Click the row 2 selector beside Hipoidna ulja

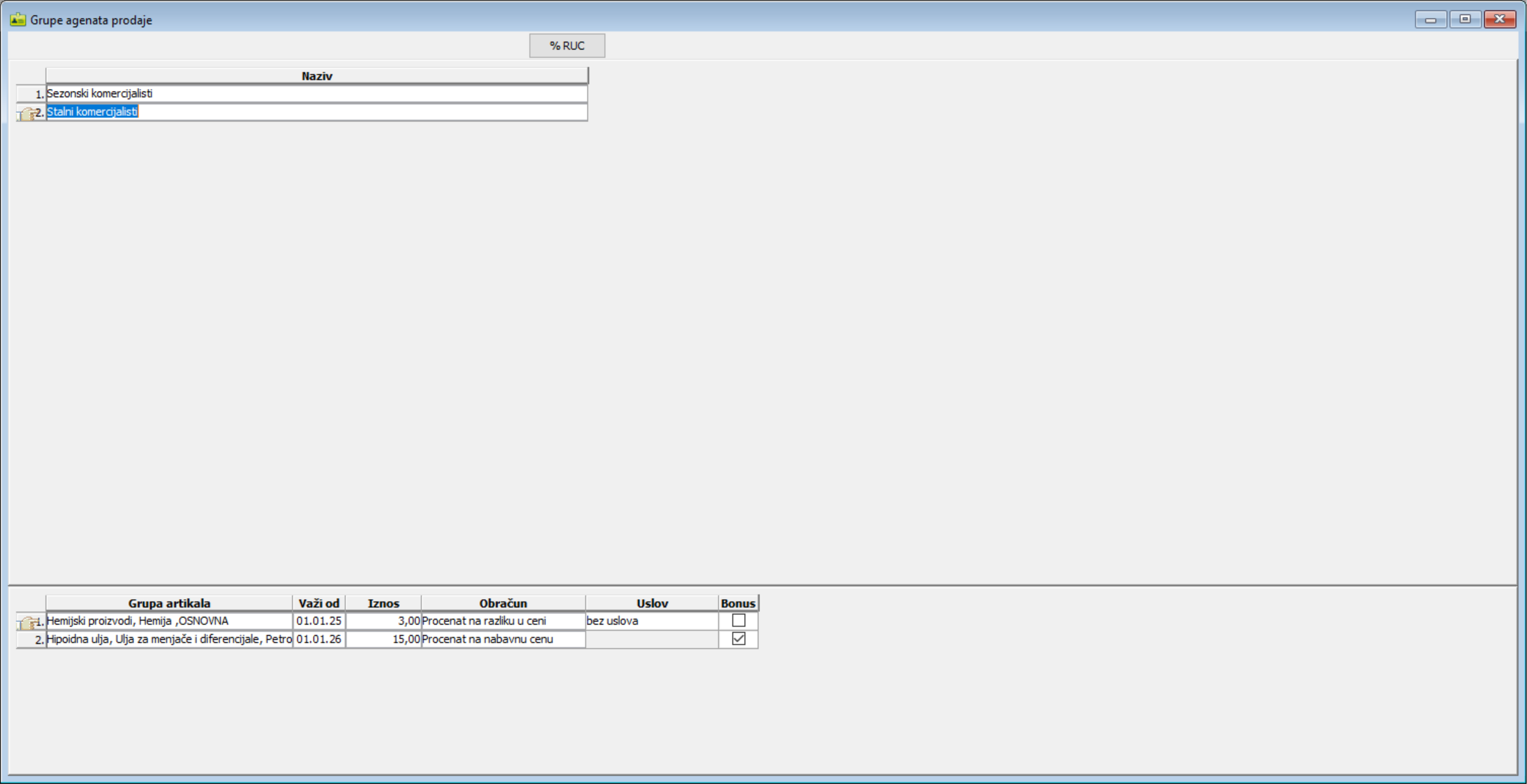[x=31, y=640]
